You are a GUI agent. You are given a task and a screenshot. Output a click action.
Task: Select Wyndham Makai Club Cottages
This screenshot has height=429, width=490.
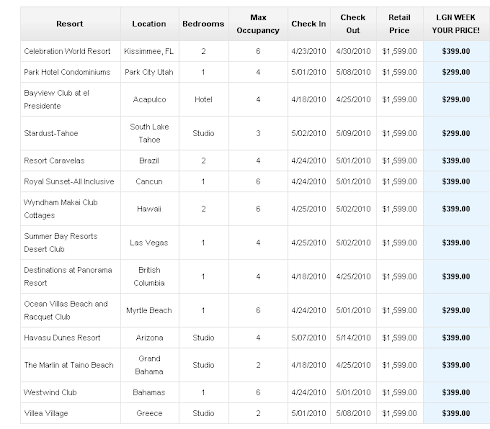61,209
